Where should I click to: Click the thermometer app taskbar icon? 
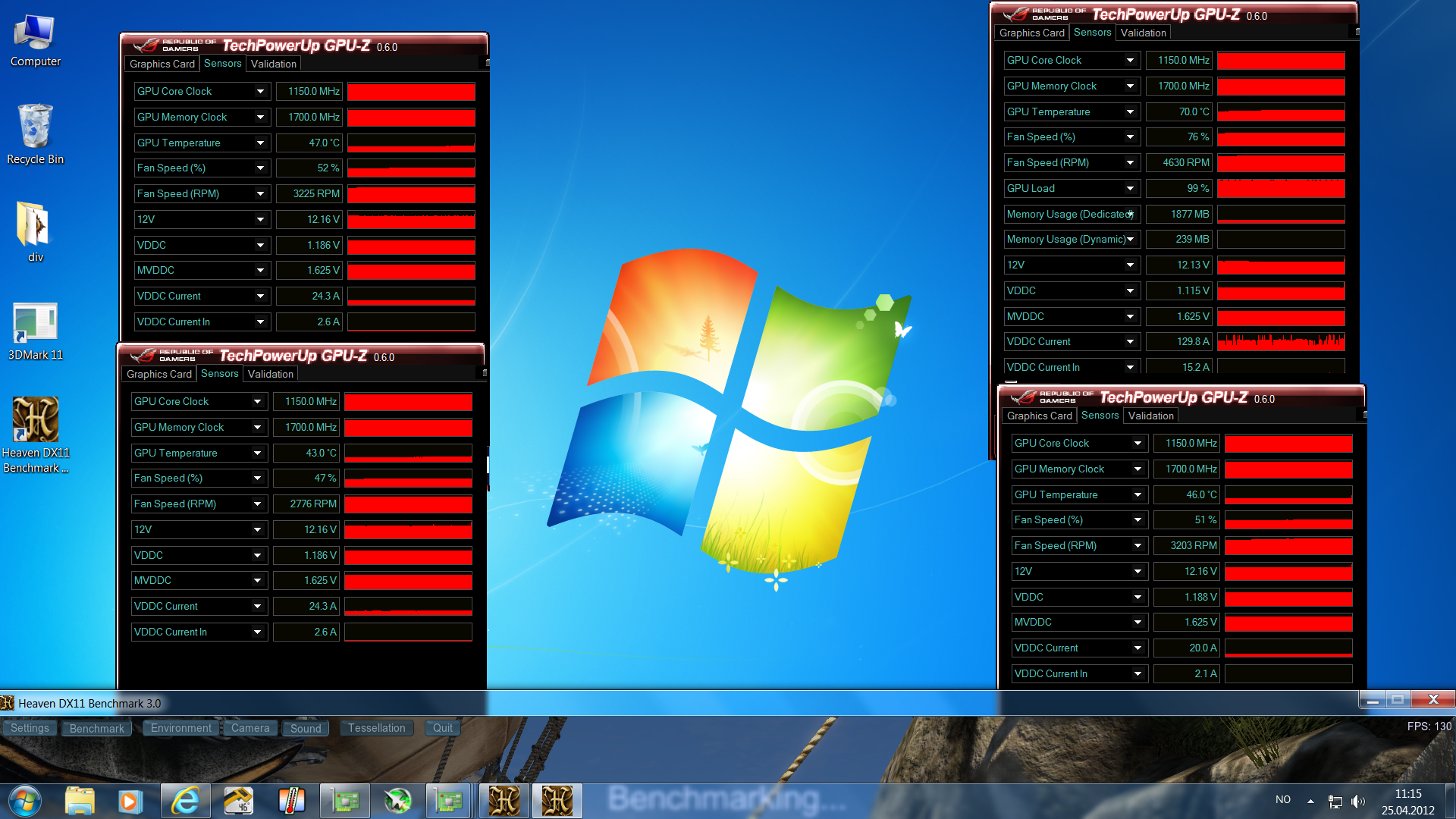[x=291, y=801]
